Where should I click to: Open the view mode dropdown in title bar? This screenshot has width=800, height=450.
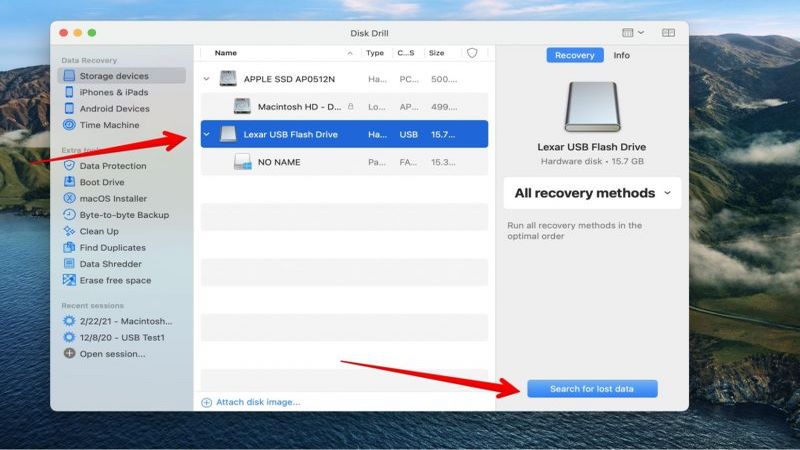point(633,33)
